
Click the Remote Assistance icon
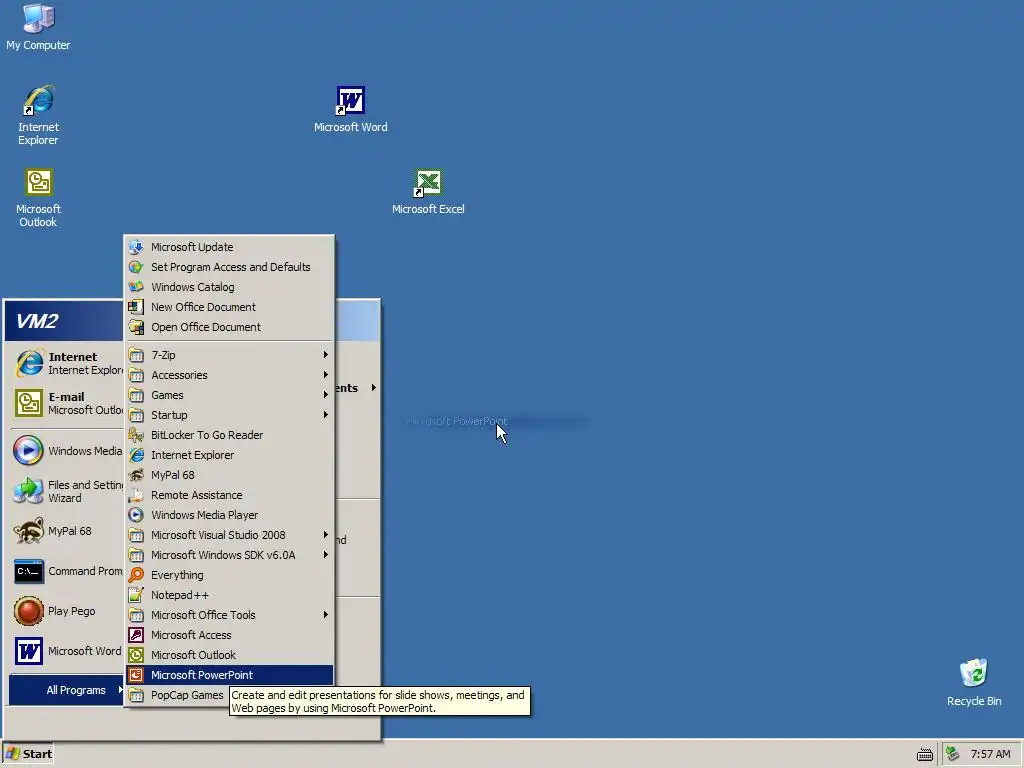(x=136, y=495)
